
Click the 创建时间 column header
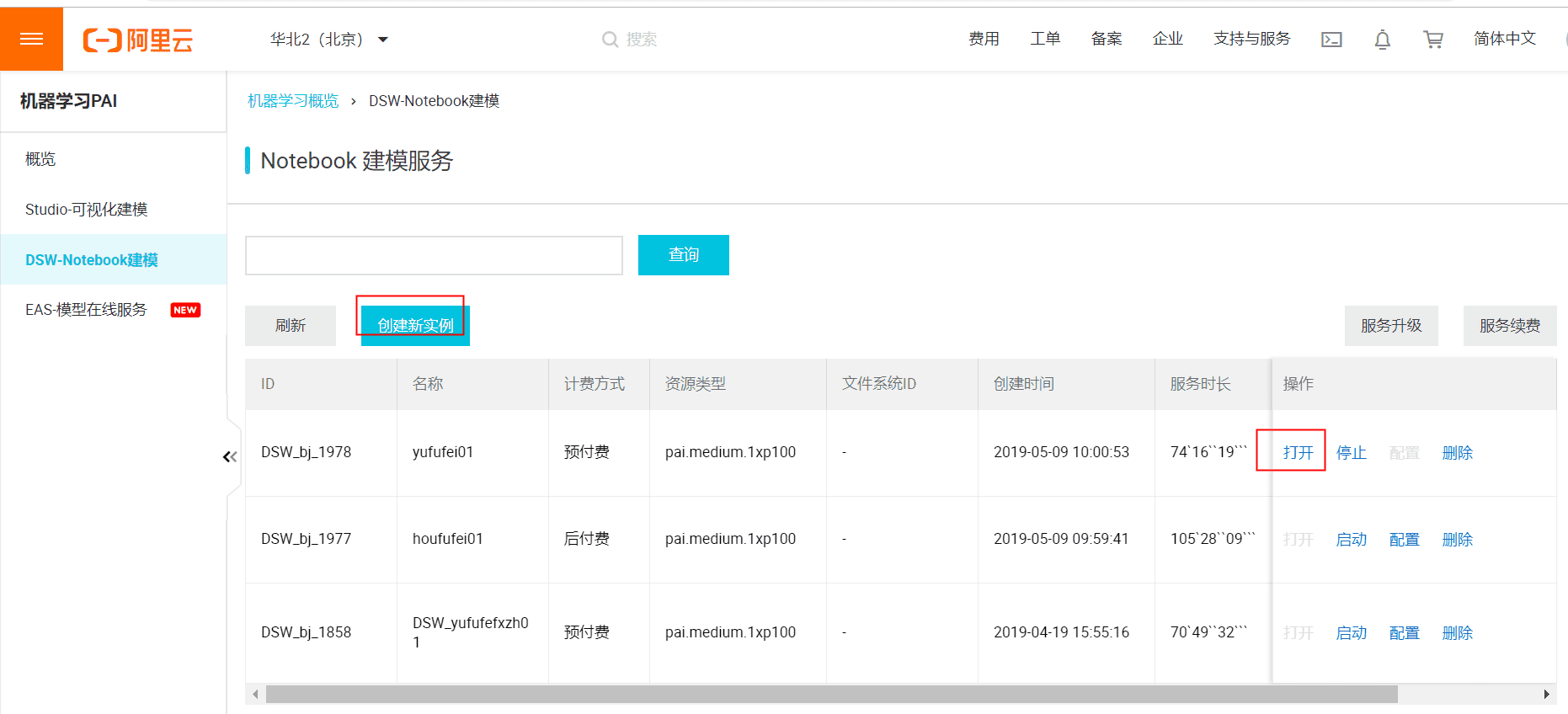(1024, 384)
